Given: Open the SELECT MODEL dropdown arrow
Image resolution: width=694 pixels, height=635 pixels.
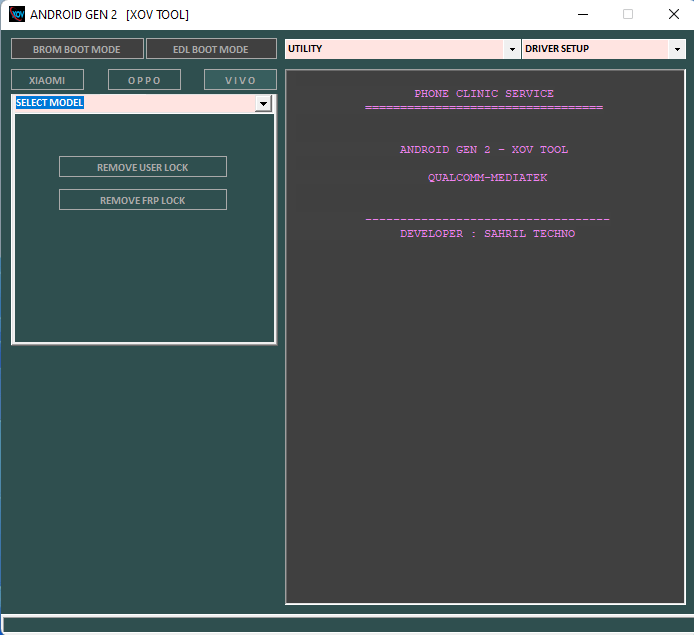Looking at the screenshot, I should (x=263, y=104).
